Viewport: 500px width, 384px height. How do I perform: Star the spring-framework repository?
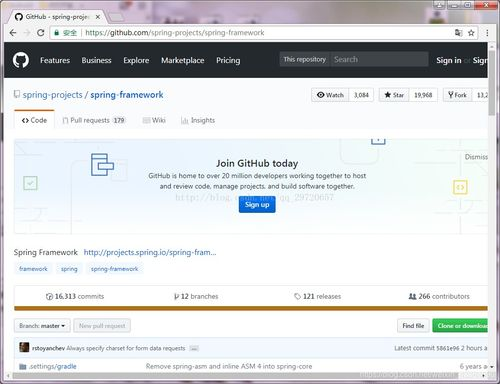[394, 95]
